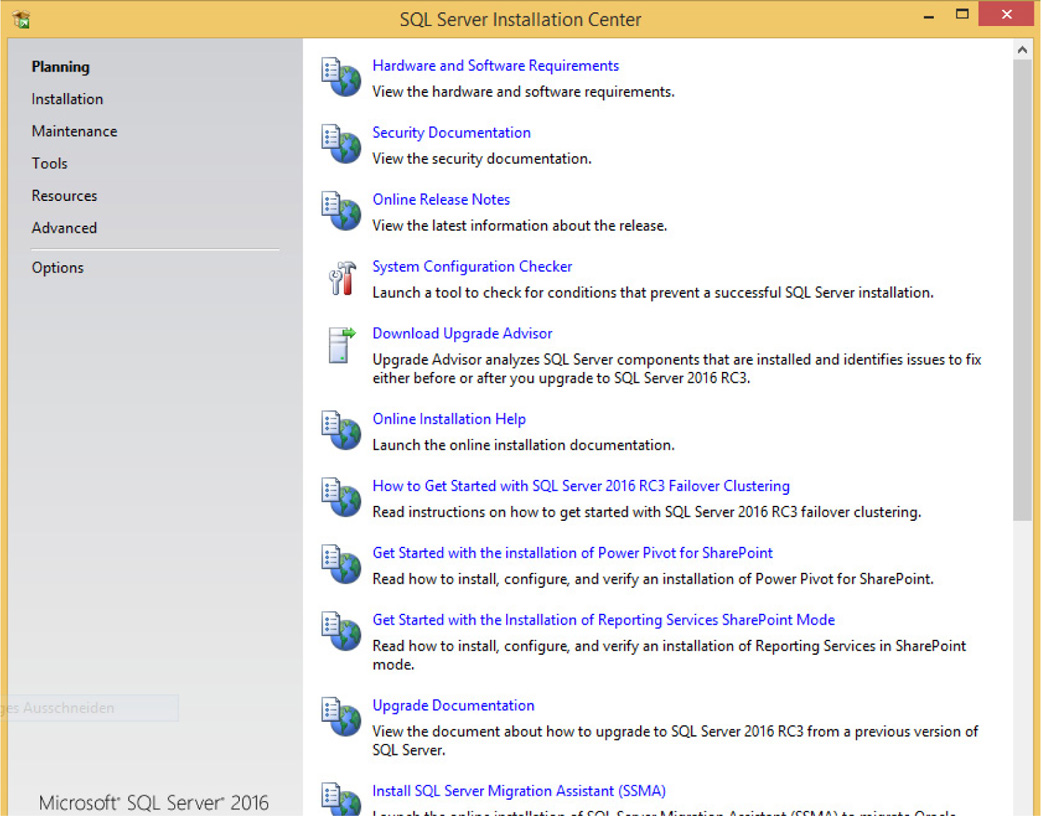This screenshot has height=816, width=1041.
Task: Click the Hardware and Software Requirements globe icon
Action: [341, 77]
